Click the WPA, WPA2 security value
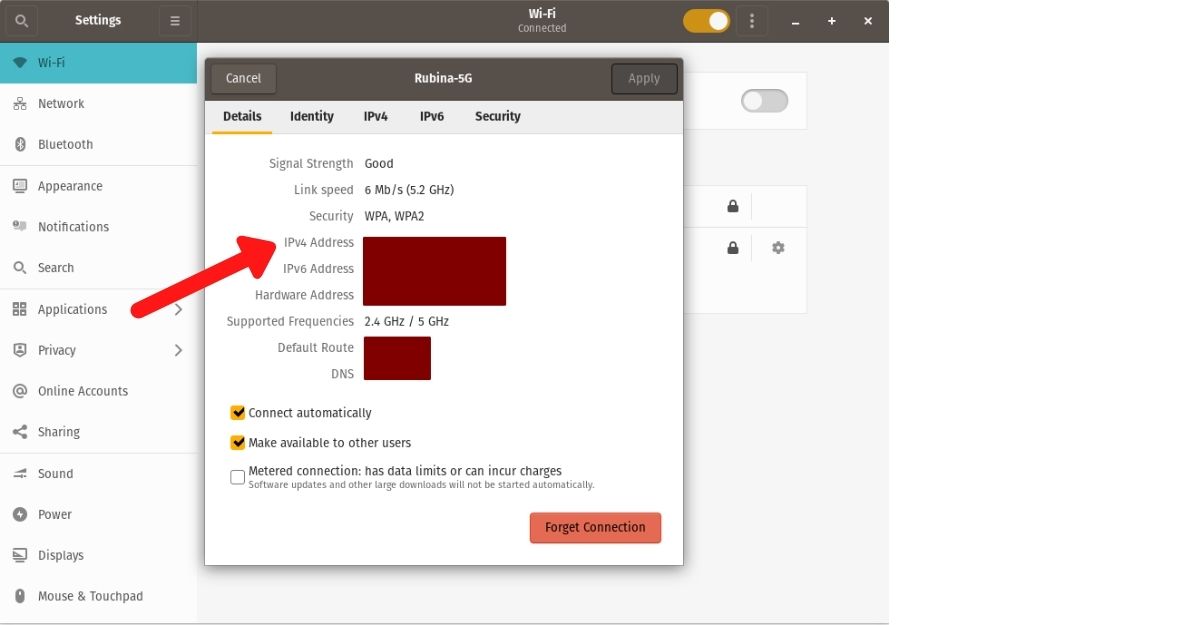This screenshot has height=625, width=1200. point(394,216)
